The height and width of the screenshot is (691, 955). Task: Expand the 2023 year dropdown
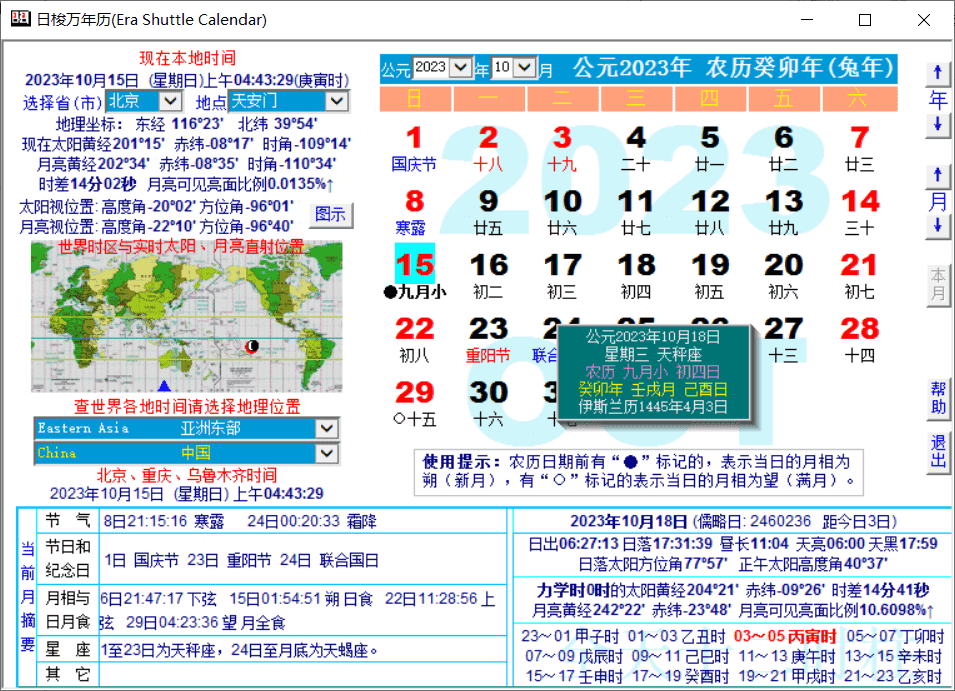point(460,68)
